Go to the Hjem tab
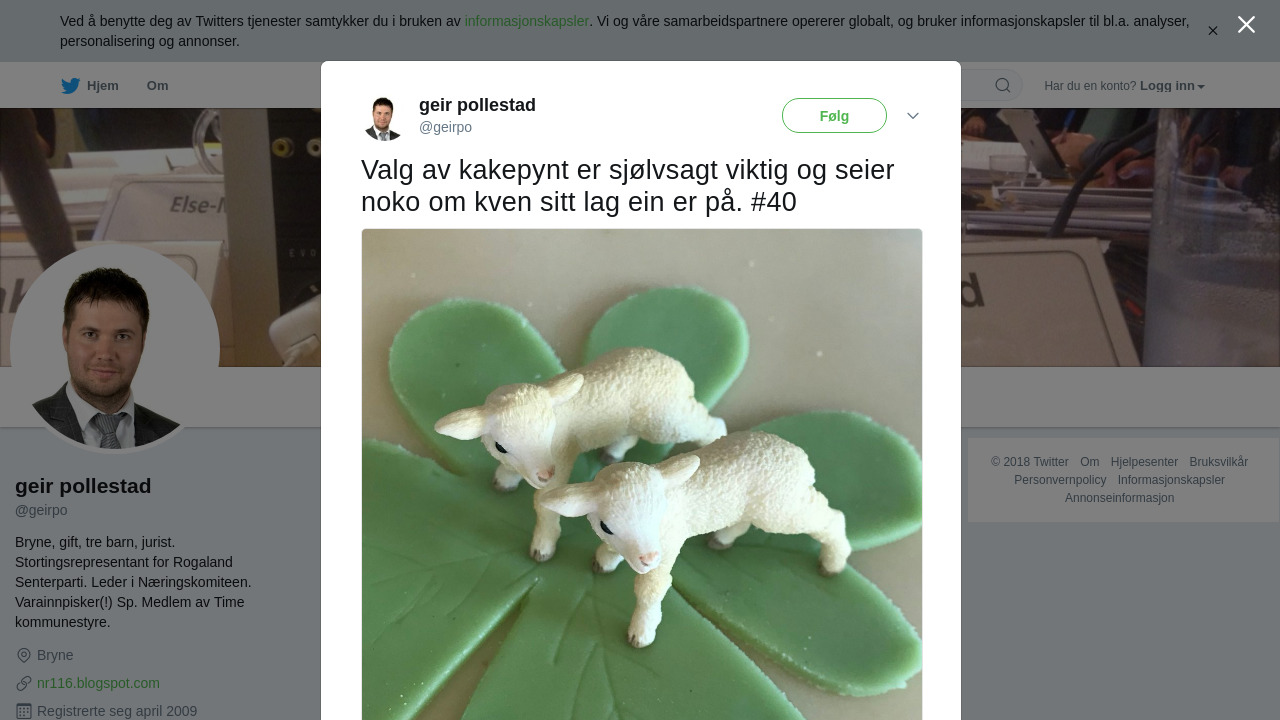 pyautogui.click(x=90, y=86)
